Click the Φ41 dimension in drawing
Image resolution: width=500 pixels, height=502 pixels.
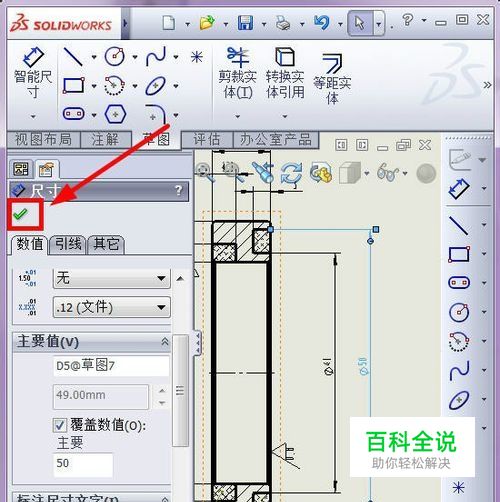point(328,367)
